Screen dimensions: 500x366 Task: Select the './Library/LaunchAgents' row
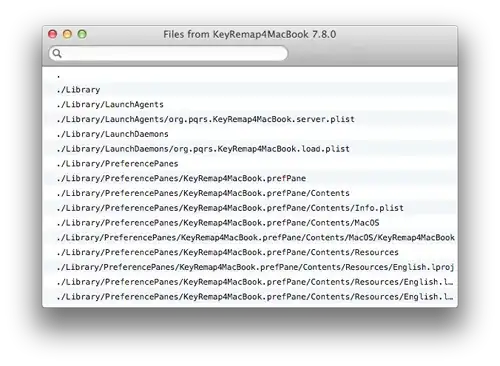click(250, 104)
